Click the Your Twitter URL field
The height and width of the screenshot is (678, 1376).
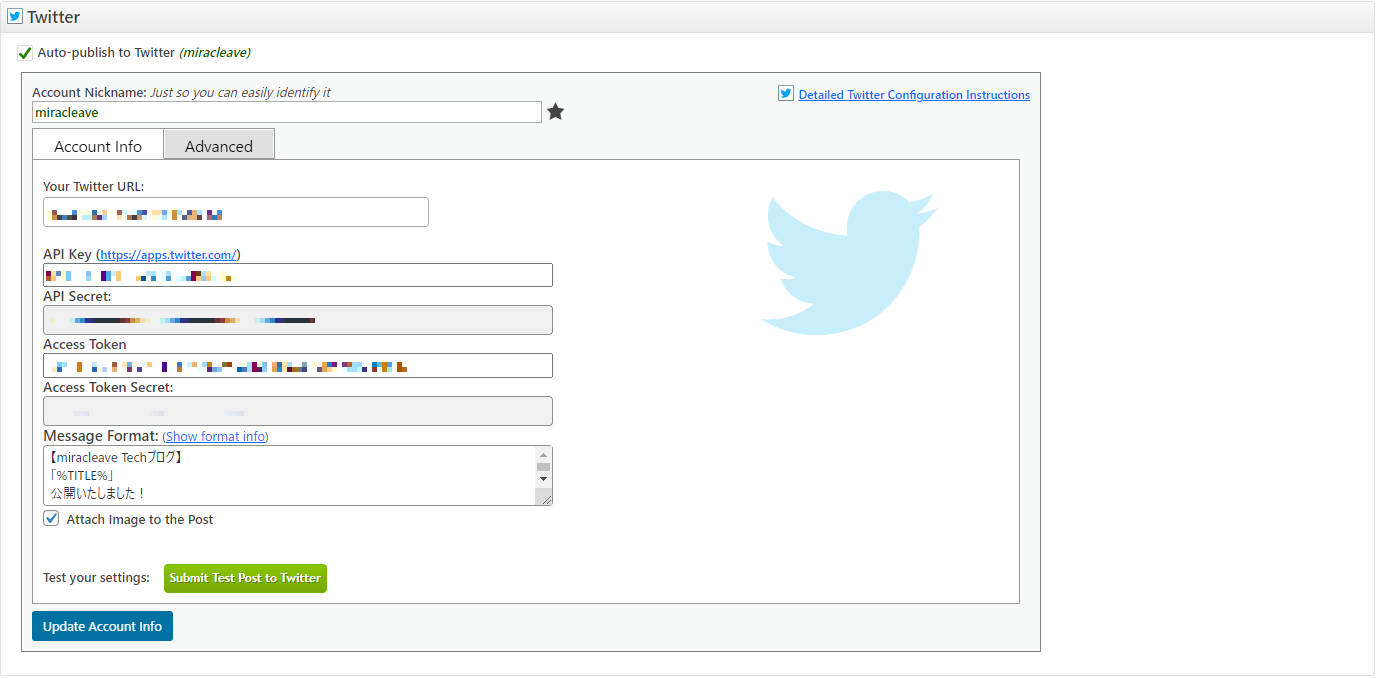(235, 212)
